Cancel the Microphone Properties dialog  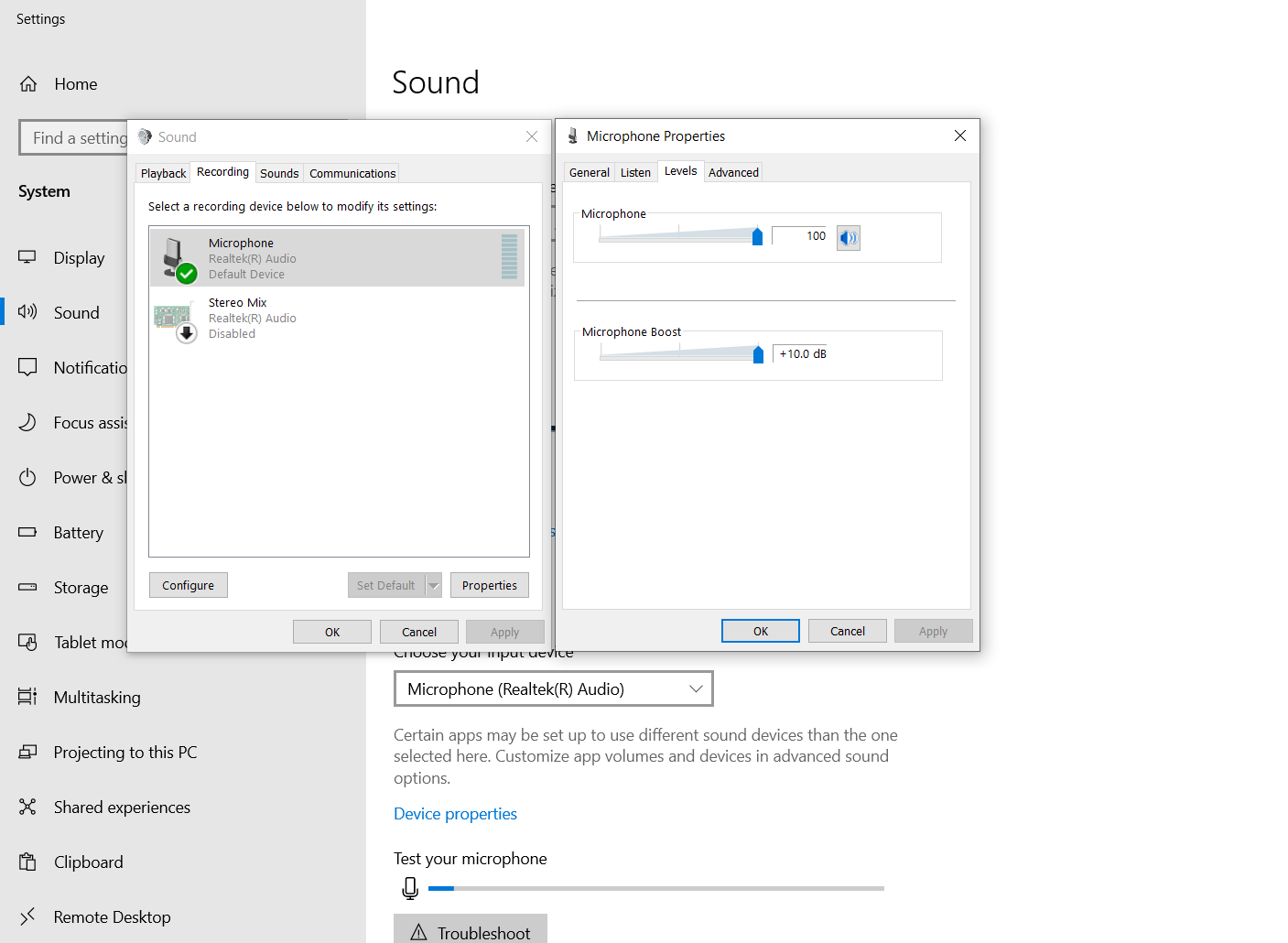pos(848,631)
